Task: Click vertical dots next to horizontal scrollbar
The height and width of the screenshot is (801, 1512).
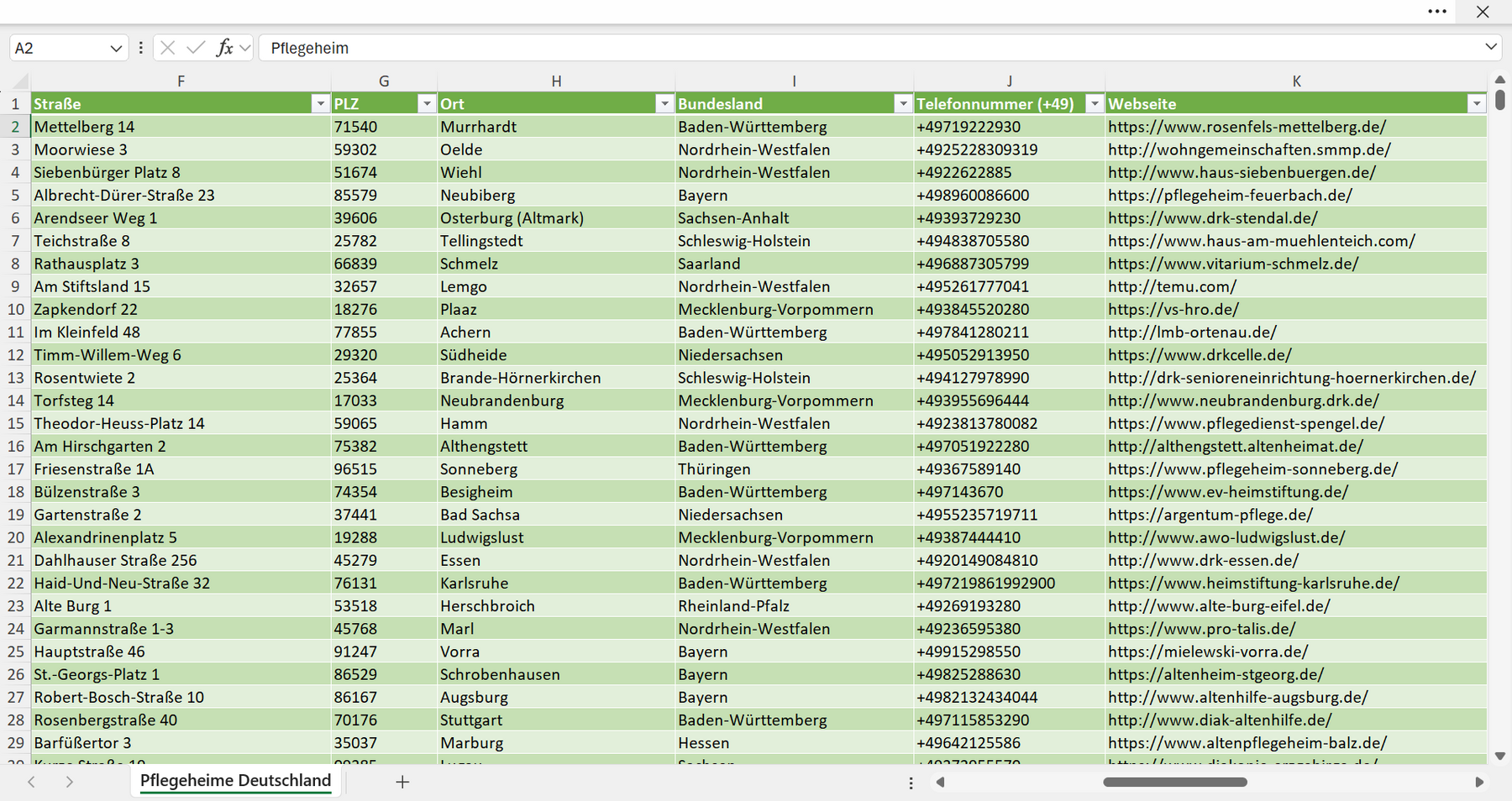Action: (x=911, y=783)
